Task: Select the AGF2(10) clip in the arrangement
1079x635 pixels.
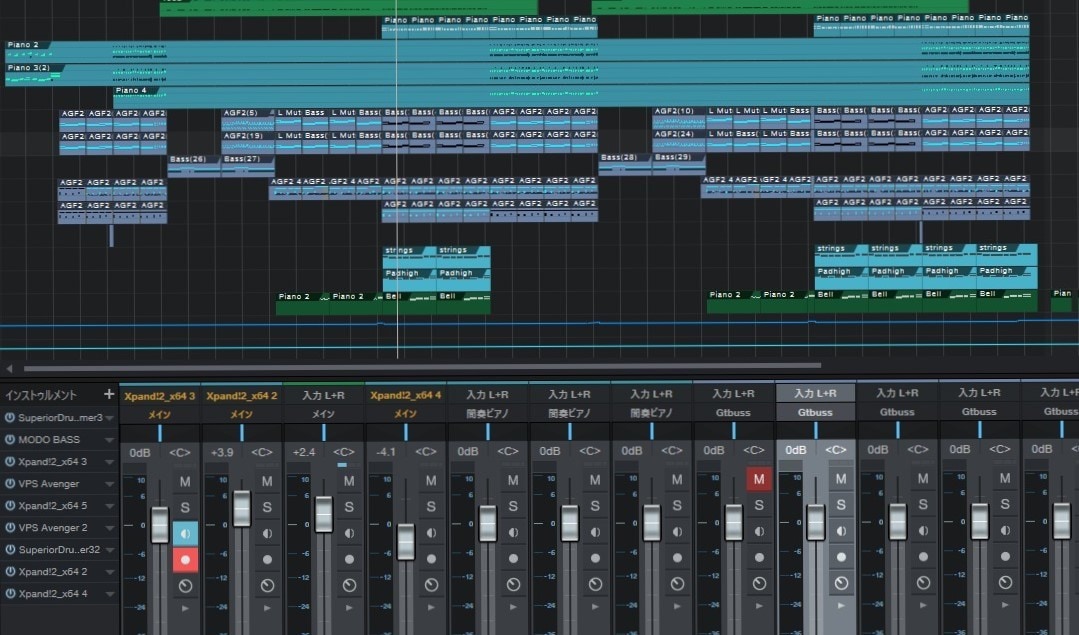Action: [679, 118]
